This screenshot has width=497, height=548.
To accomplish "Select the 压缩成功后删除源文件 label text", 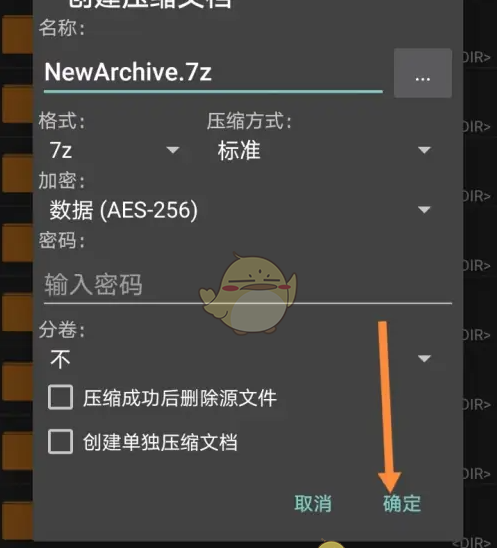I will click(x=180, y=398).
